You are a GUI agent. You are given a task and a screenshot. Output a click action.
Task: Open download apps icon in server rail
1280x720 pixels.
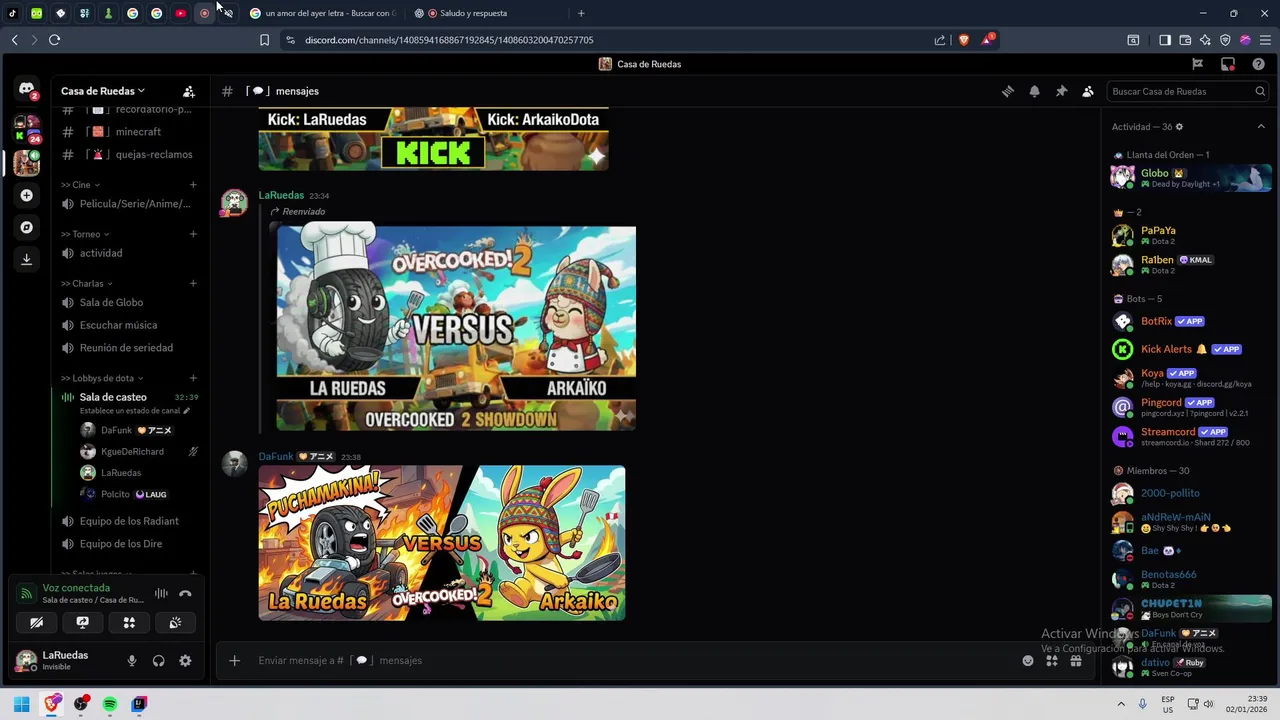point(27,259)
